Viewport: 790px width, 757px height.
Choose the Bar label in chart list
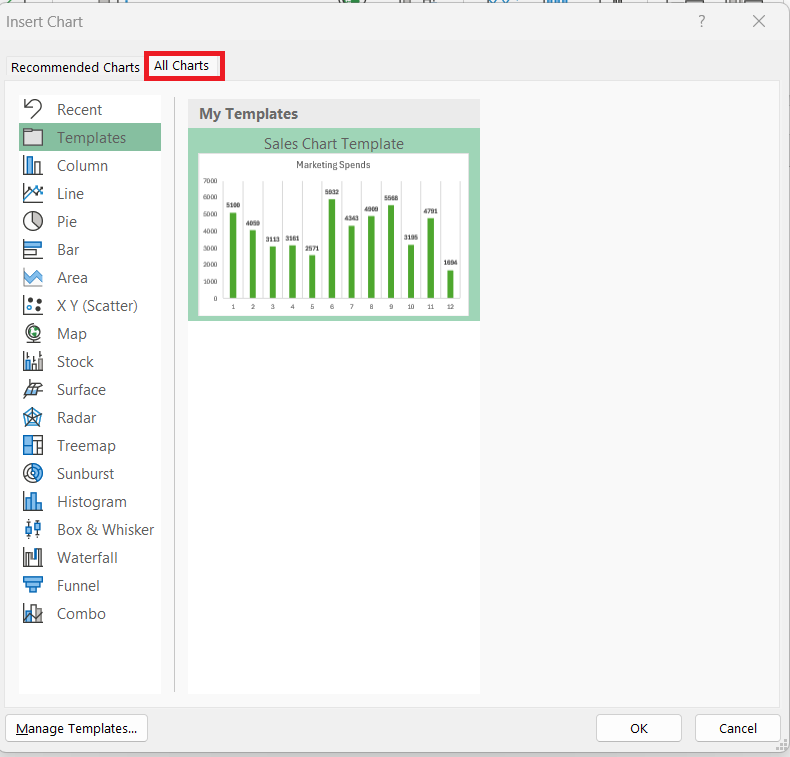68,250
